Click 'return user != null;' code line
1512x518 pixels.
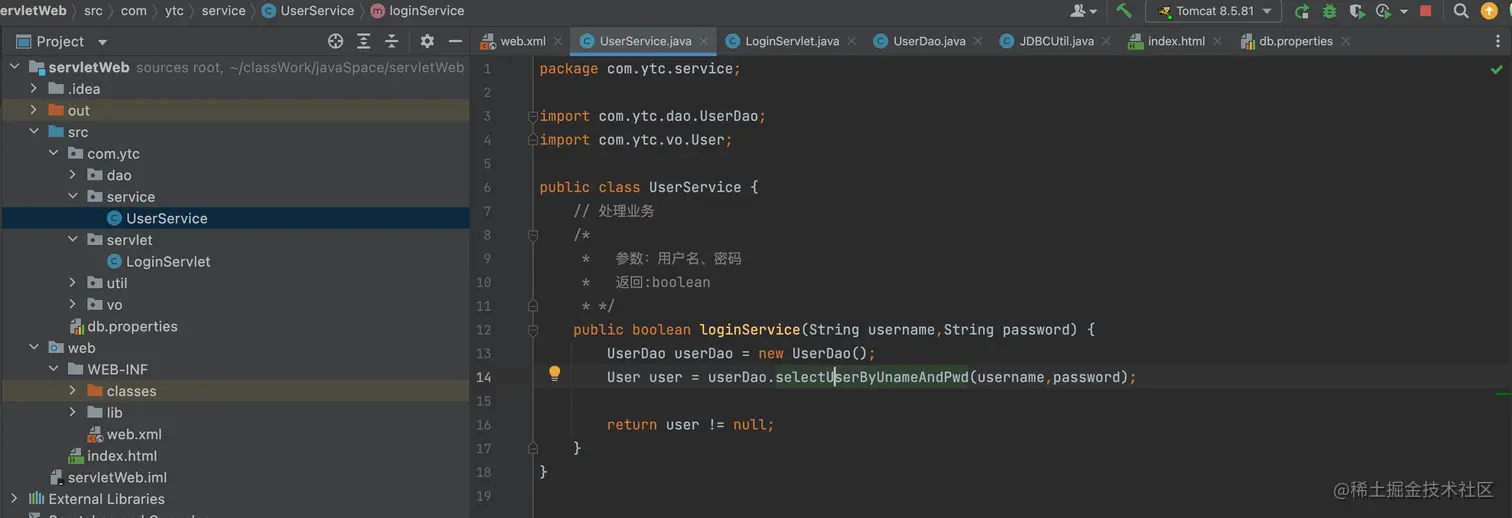[691, 425]
